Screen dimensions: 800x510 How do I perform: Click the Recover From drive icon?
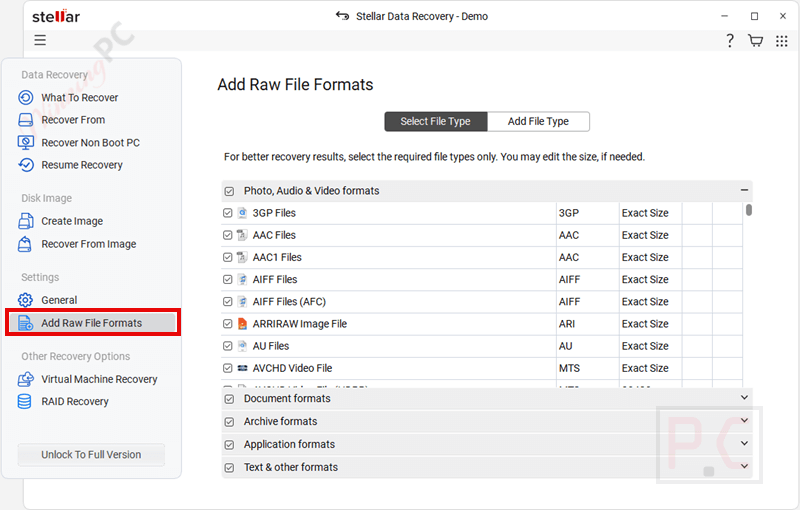(x=26, y=120)
